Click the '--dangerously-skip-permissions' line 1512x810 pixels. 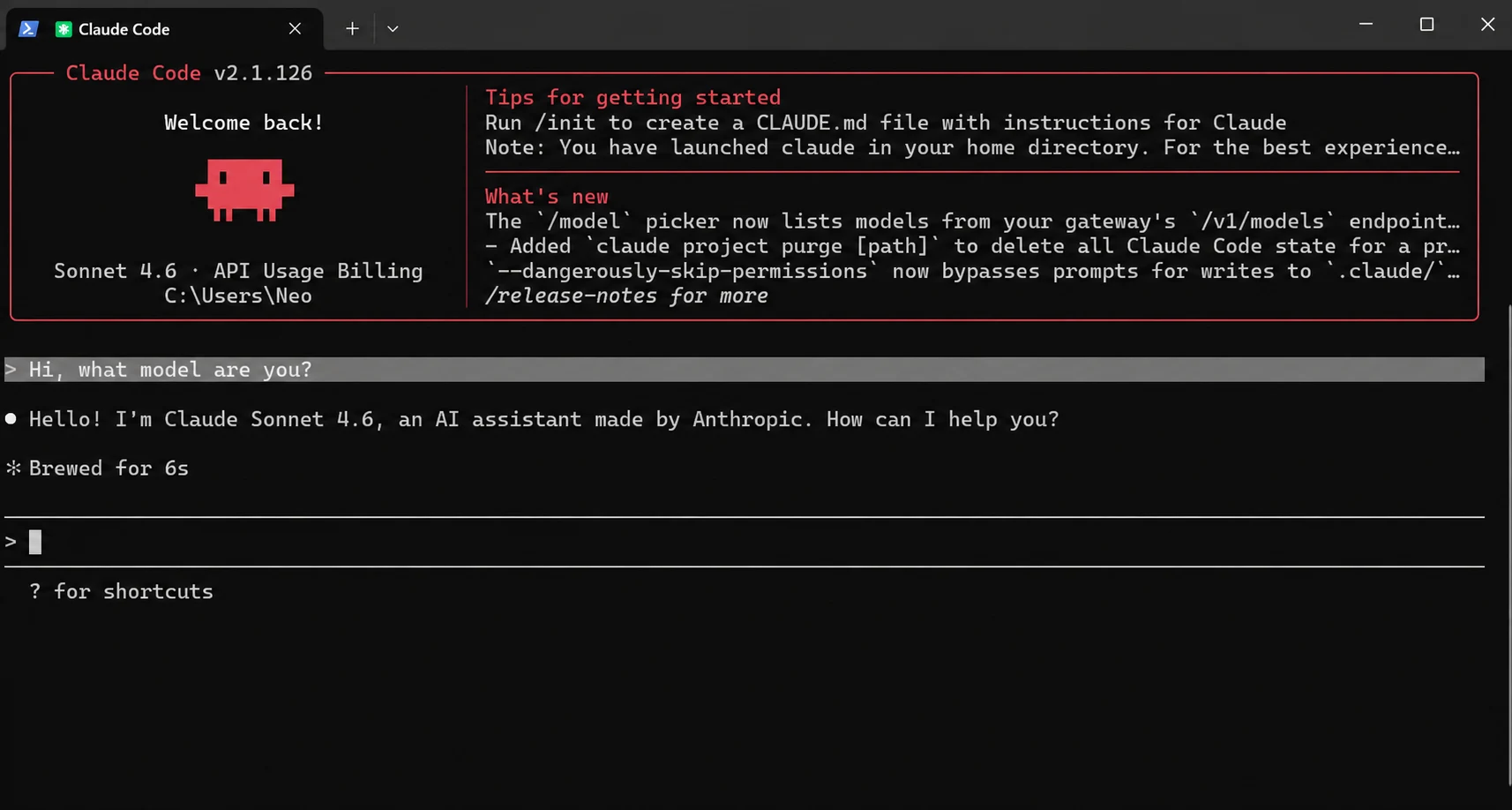tap(972, 271)
